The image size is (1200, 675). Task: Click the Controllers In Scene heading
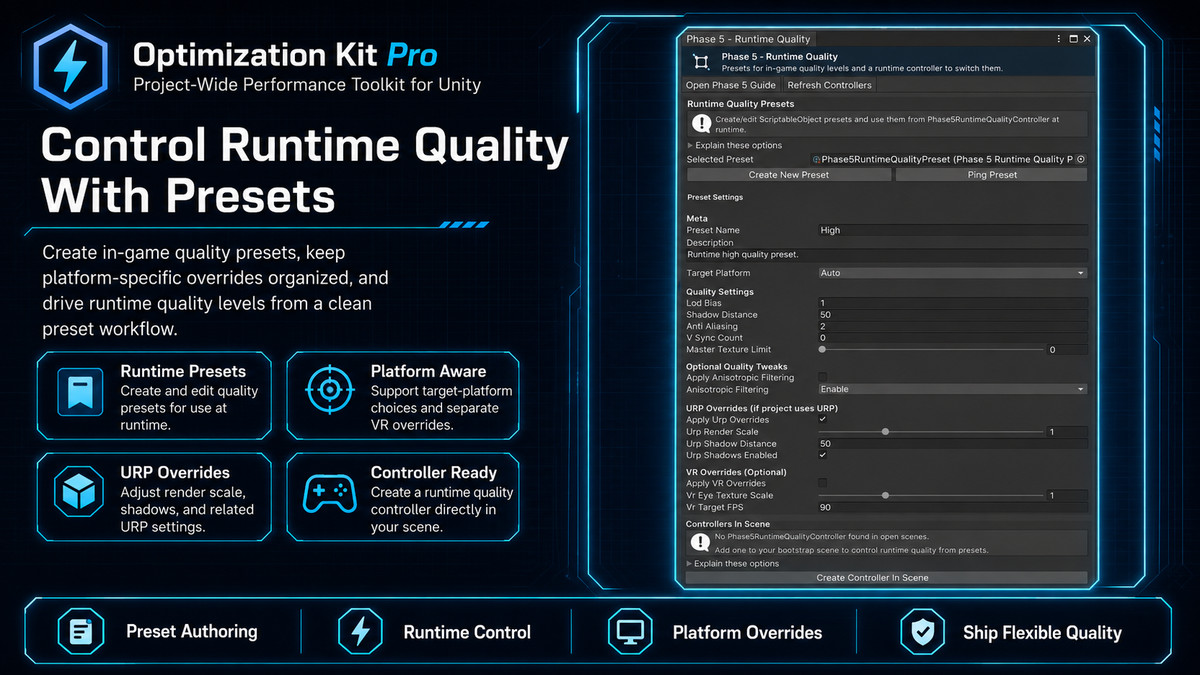[x=728, y=524]
